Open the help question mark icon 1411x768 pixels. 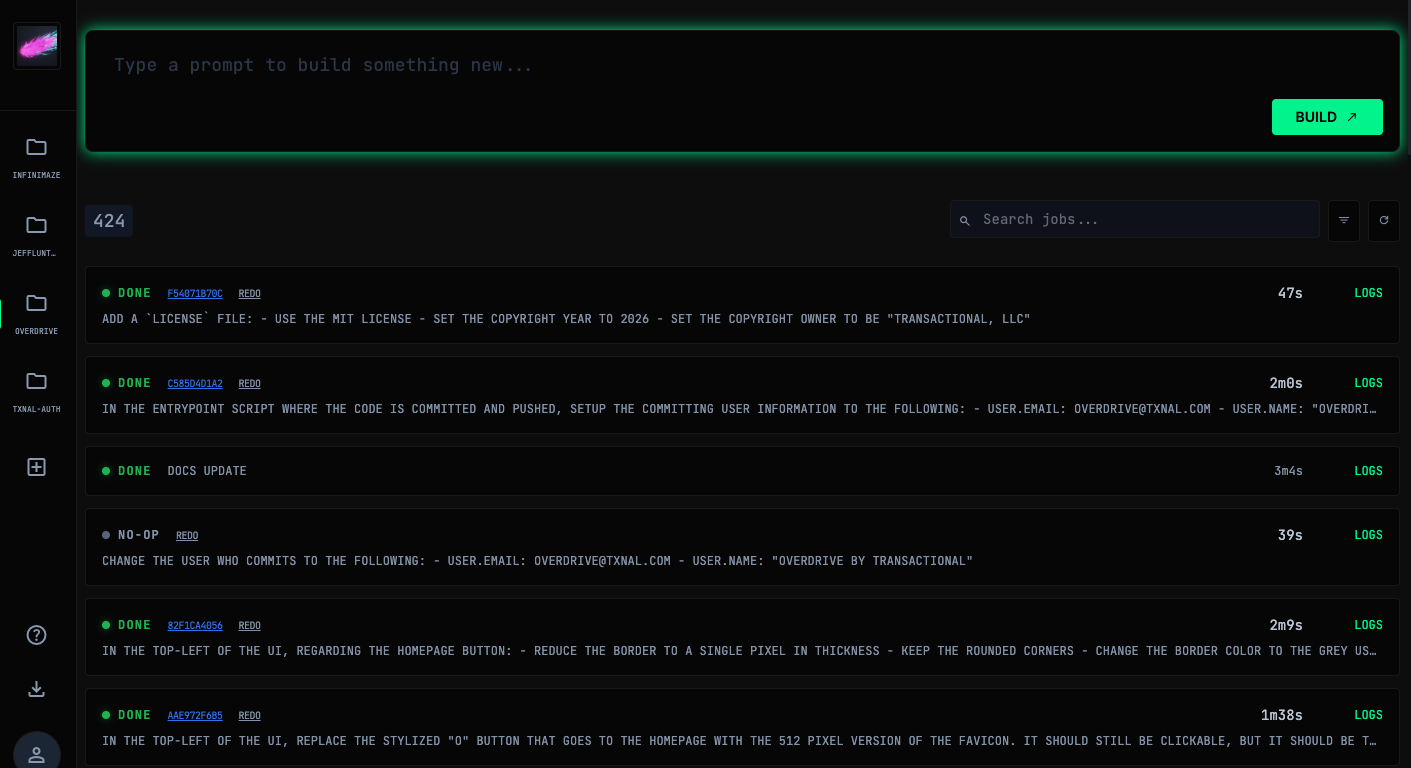(37, 635)
